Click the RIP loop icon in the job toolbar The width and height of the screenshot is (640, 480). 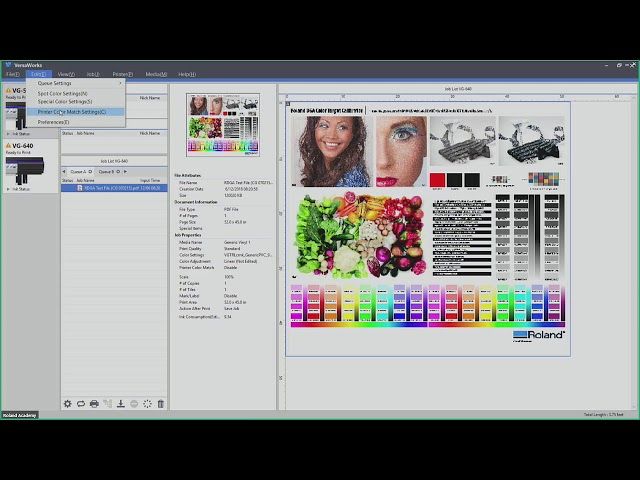[81, 404]
